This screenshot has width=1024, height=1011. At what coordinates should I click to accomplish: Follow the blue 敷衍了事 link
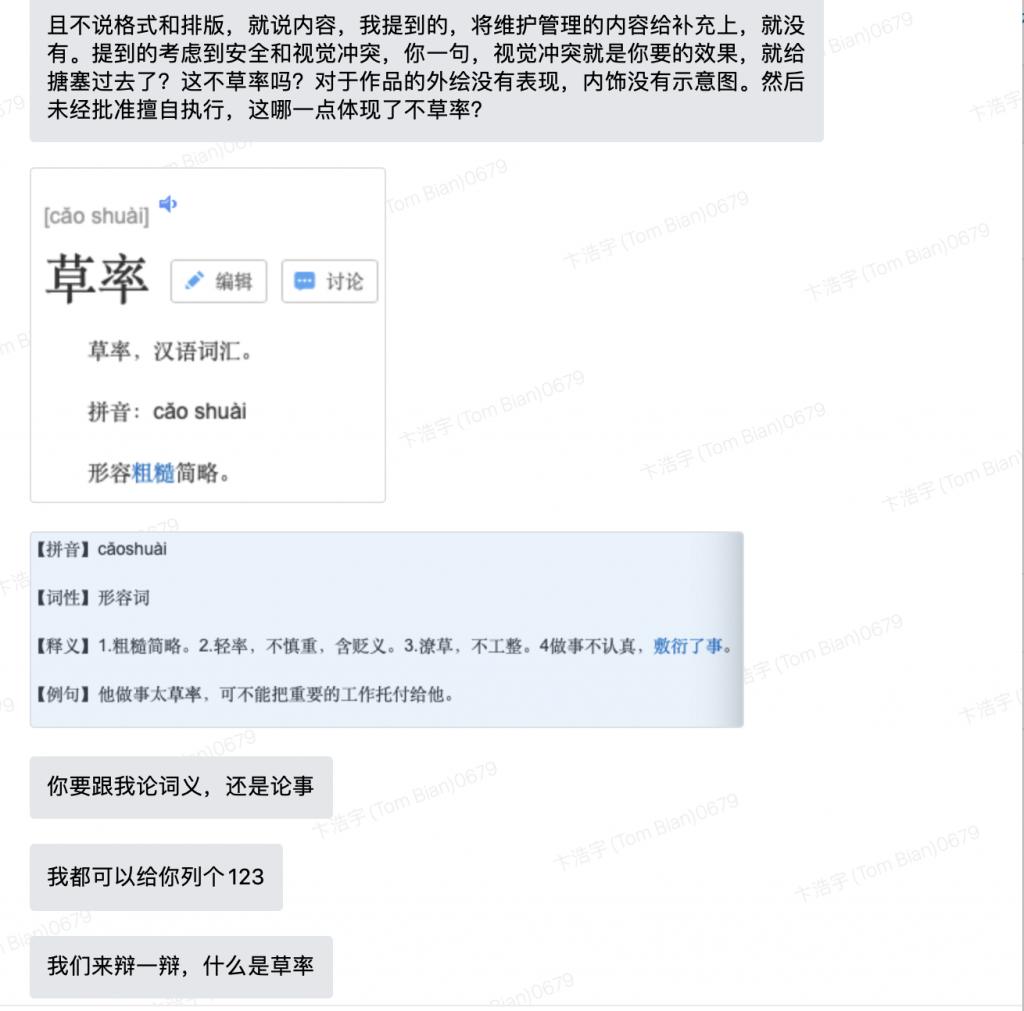point(688,646)
